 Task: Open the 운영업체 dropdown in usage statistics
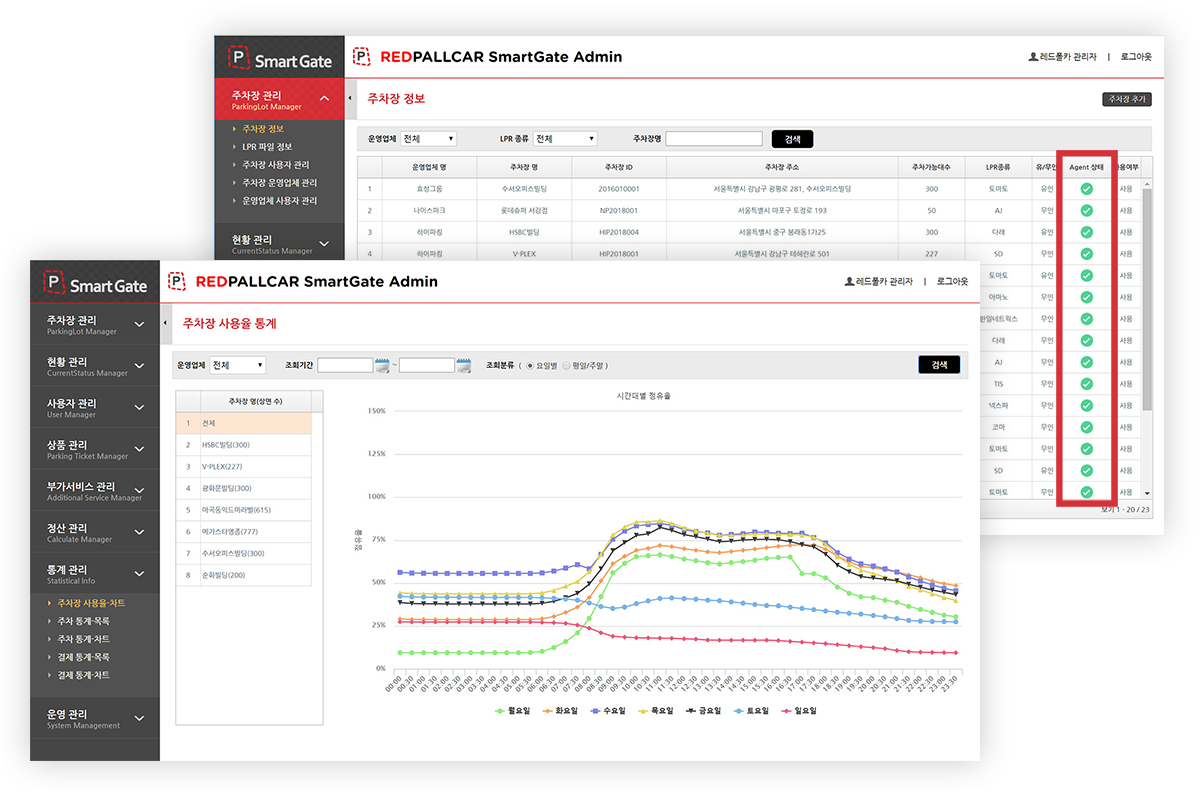pos(238,366)
